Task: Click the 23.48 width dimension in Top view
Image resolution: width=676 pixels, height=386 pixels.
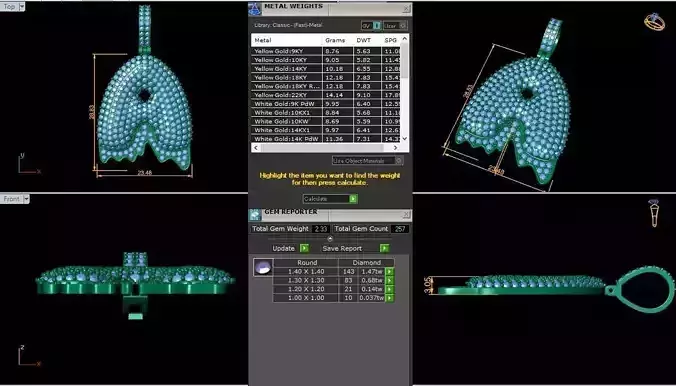Action: click(144, 173)
